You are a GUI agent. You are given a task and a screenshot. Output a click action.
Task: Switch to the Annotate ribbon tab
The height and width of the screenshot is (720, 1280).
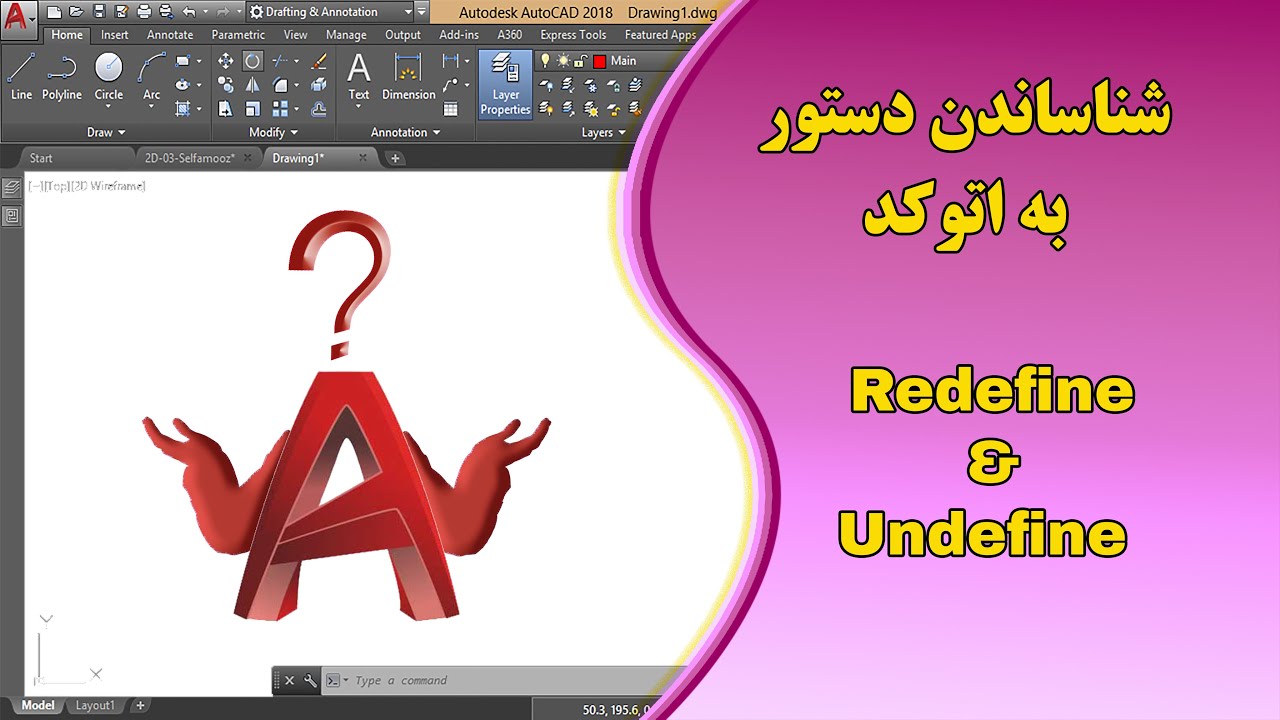click(x=170, y=34)
